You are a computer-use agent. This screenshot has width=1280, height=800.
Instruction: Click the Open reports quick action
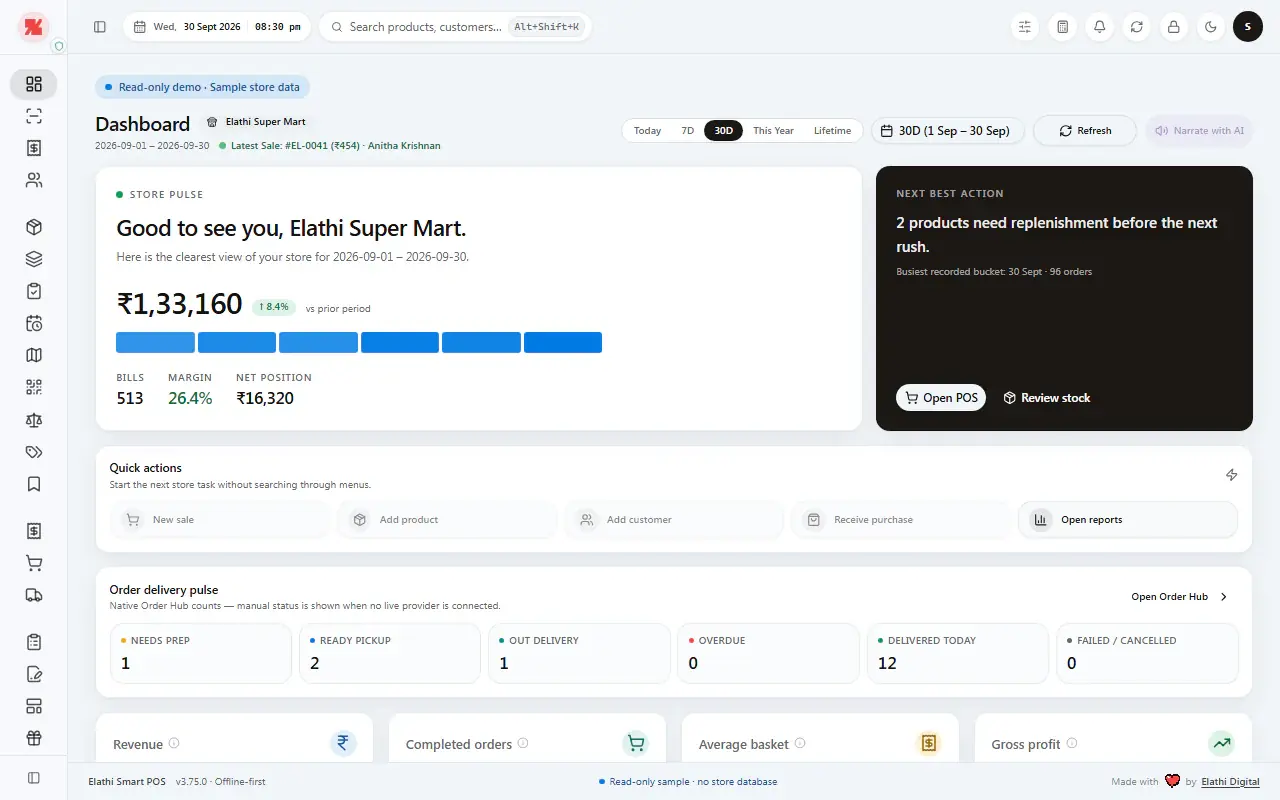coord(1128,520)
